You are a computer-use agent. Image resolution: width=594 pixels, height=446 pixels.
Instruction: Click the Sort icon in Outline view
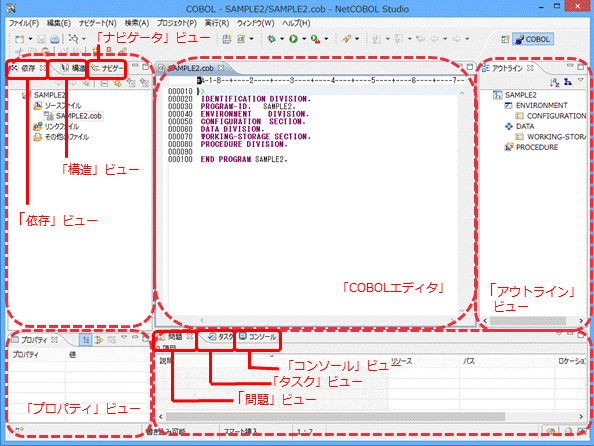pyautogui.click(x=555, y=83)
